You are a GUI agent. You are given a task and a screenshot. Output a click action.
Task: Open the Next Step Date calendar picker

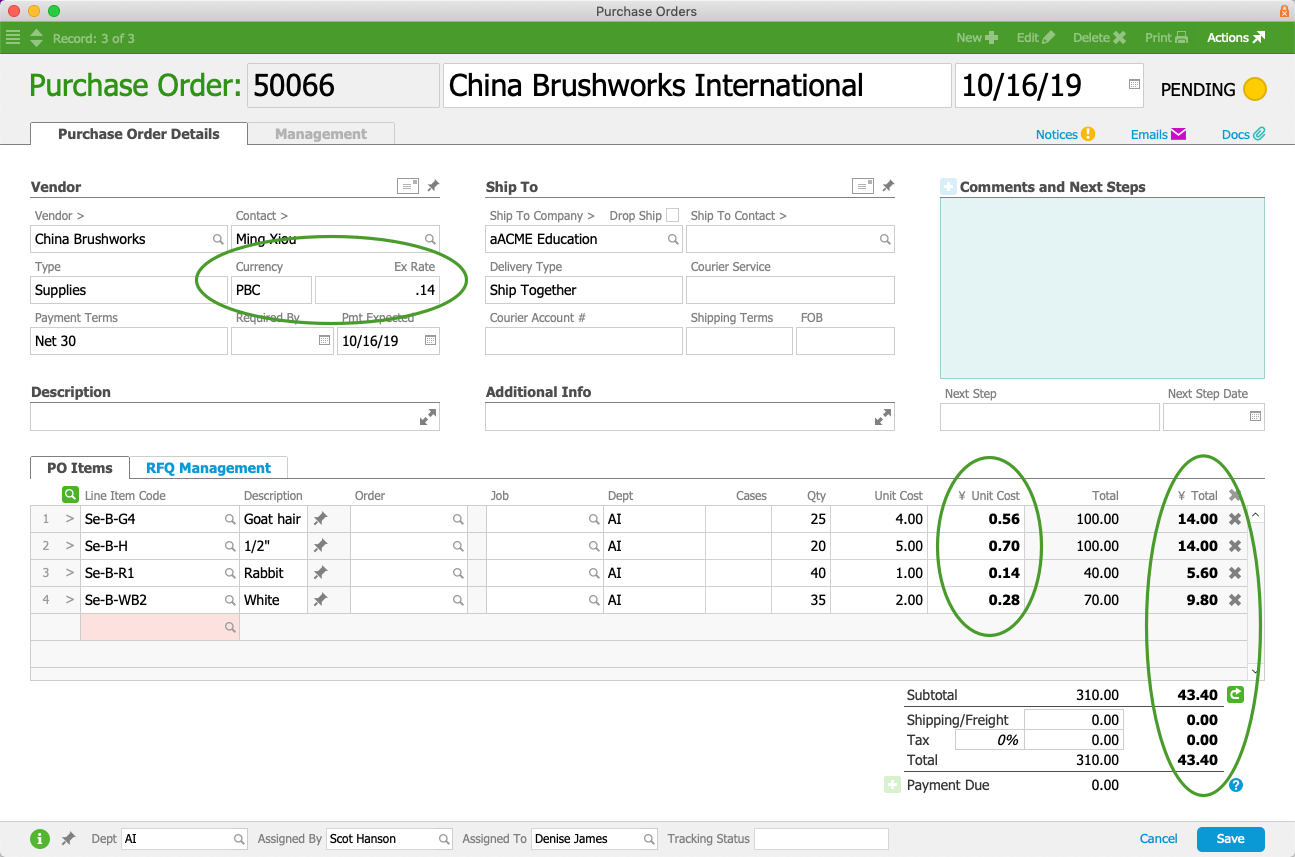tap(1255, 416)
